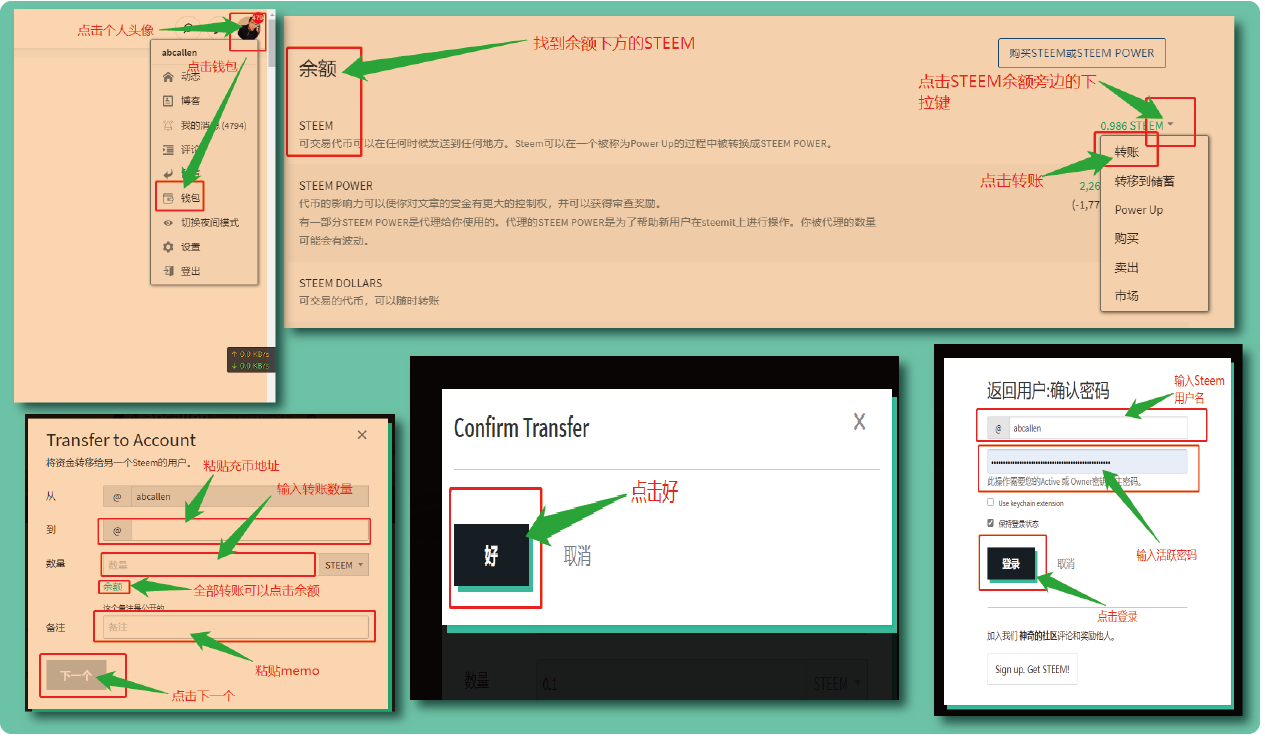Click the 备注 memo input field
This screenshot has height=739, width=1265.
click(235, 627)
